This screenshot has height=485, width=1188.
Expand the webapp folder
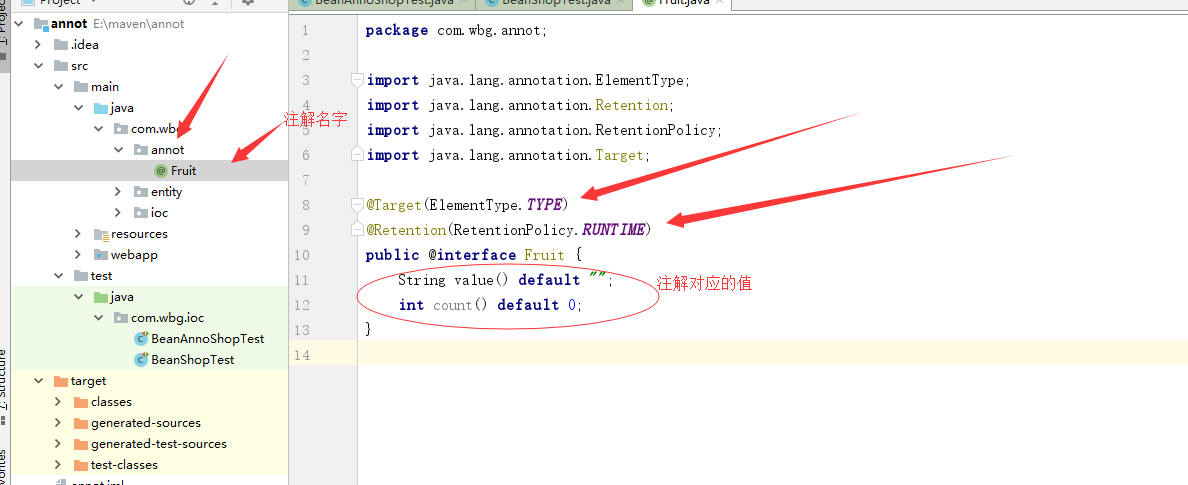tap(78, 255)
